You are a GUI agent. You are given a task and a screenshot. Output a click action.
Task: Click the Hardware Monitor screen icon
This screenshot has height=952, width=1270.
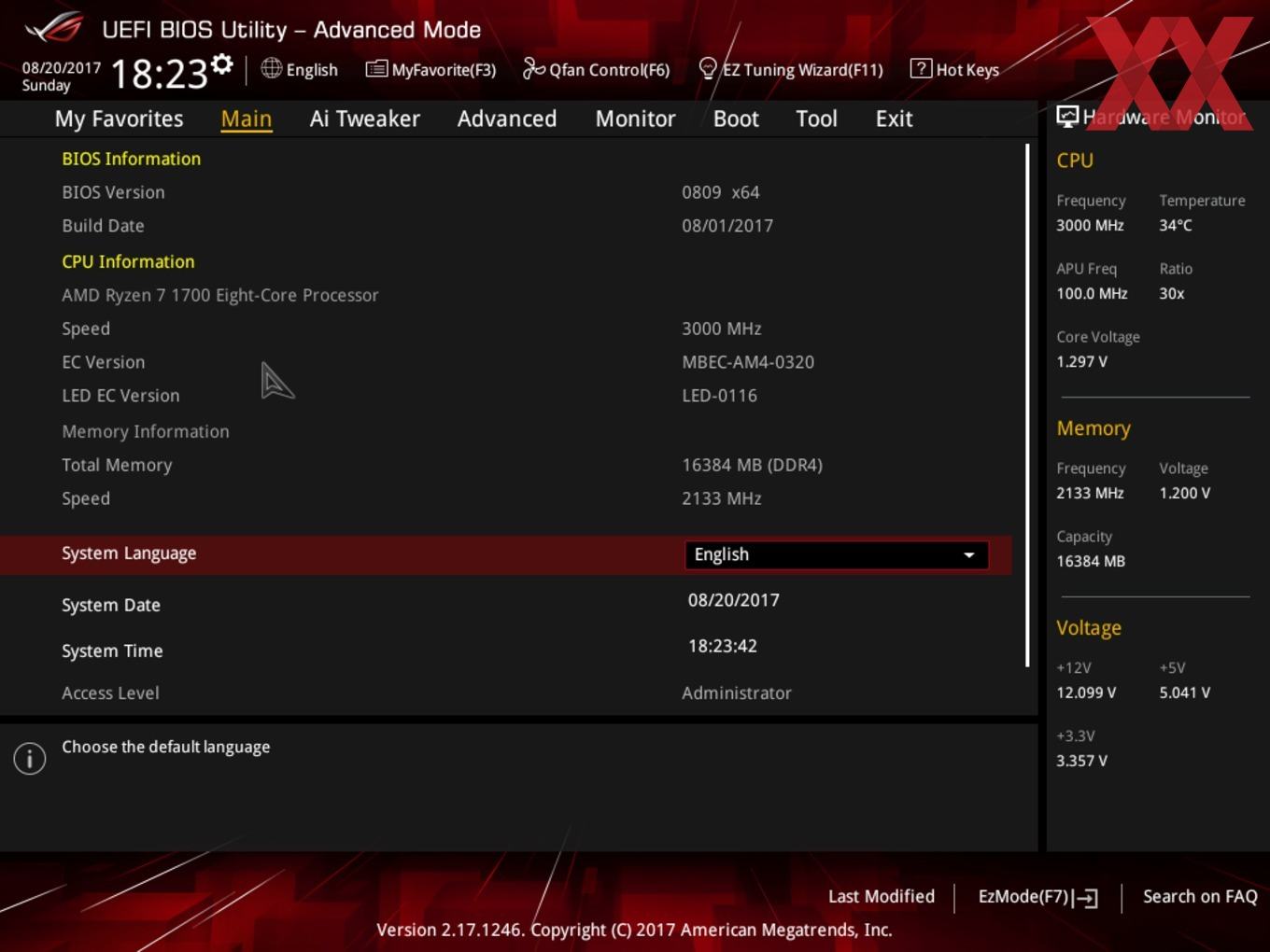pos(1067,117)
